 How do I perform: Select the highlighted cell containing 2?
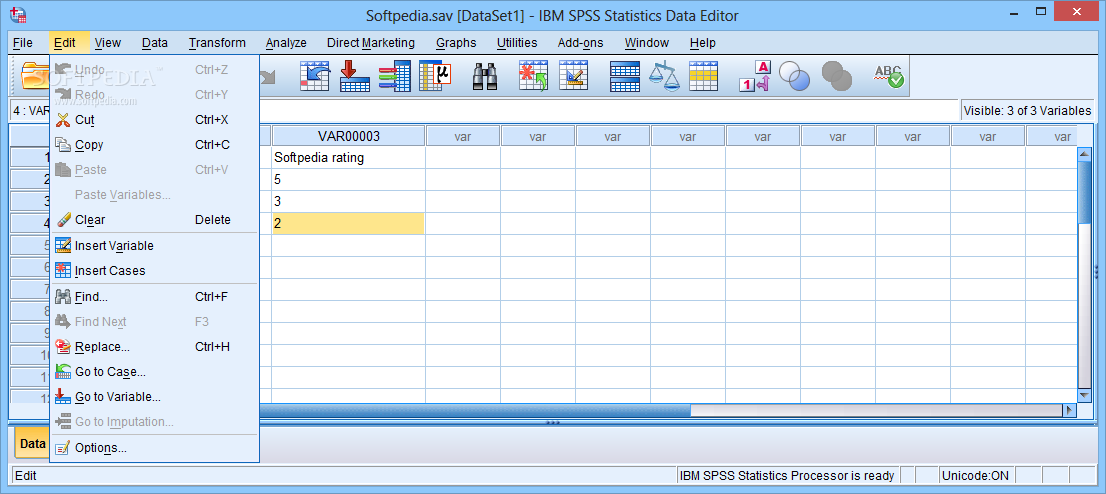tap(348, 224)
